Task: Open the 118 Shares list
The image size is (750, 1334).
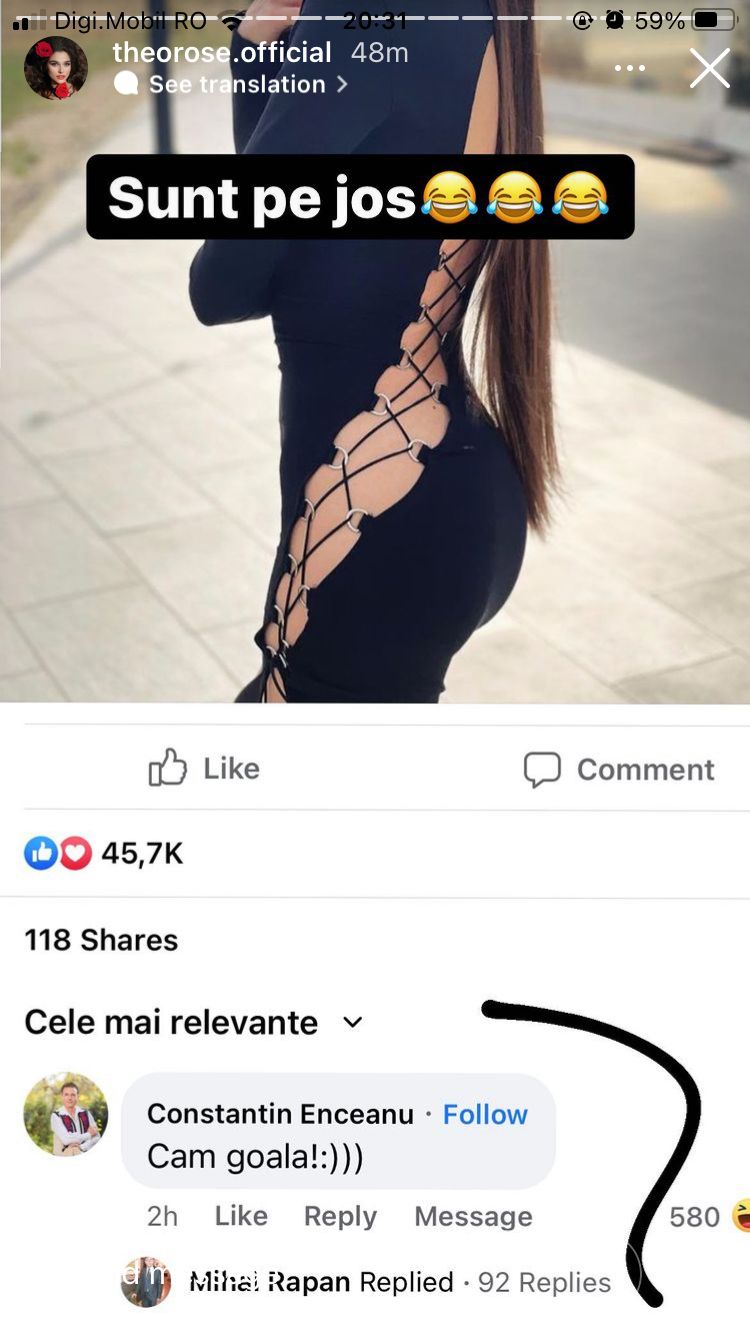Action: (101, 940)
